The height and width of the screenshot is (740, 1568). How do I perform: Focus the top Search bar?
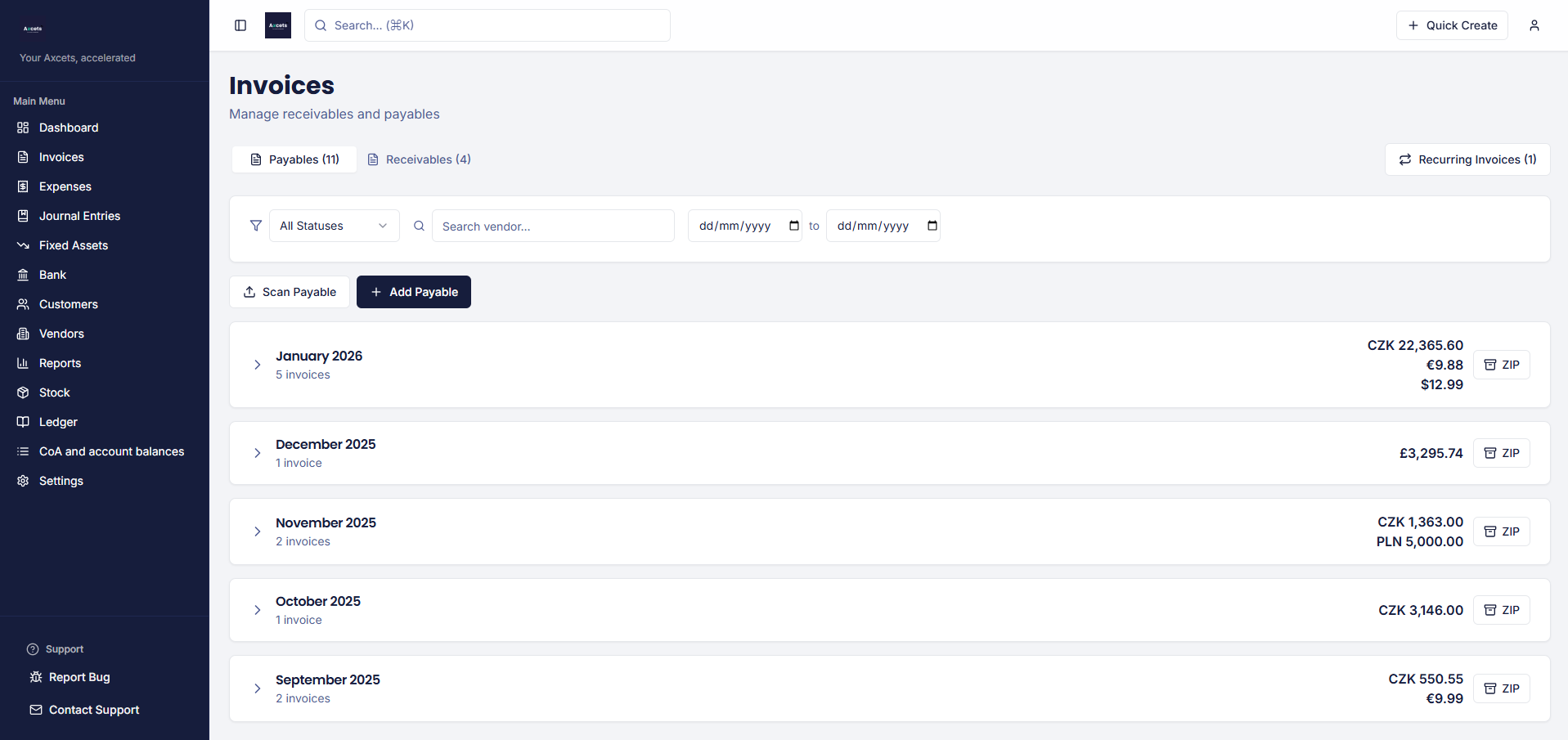pyautogui.click(x=487, y=25)
